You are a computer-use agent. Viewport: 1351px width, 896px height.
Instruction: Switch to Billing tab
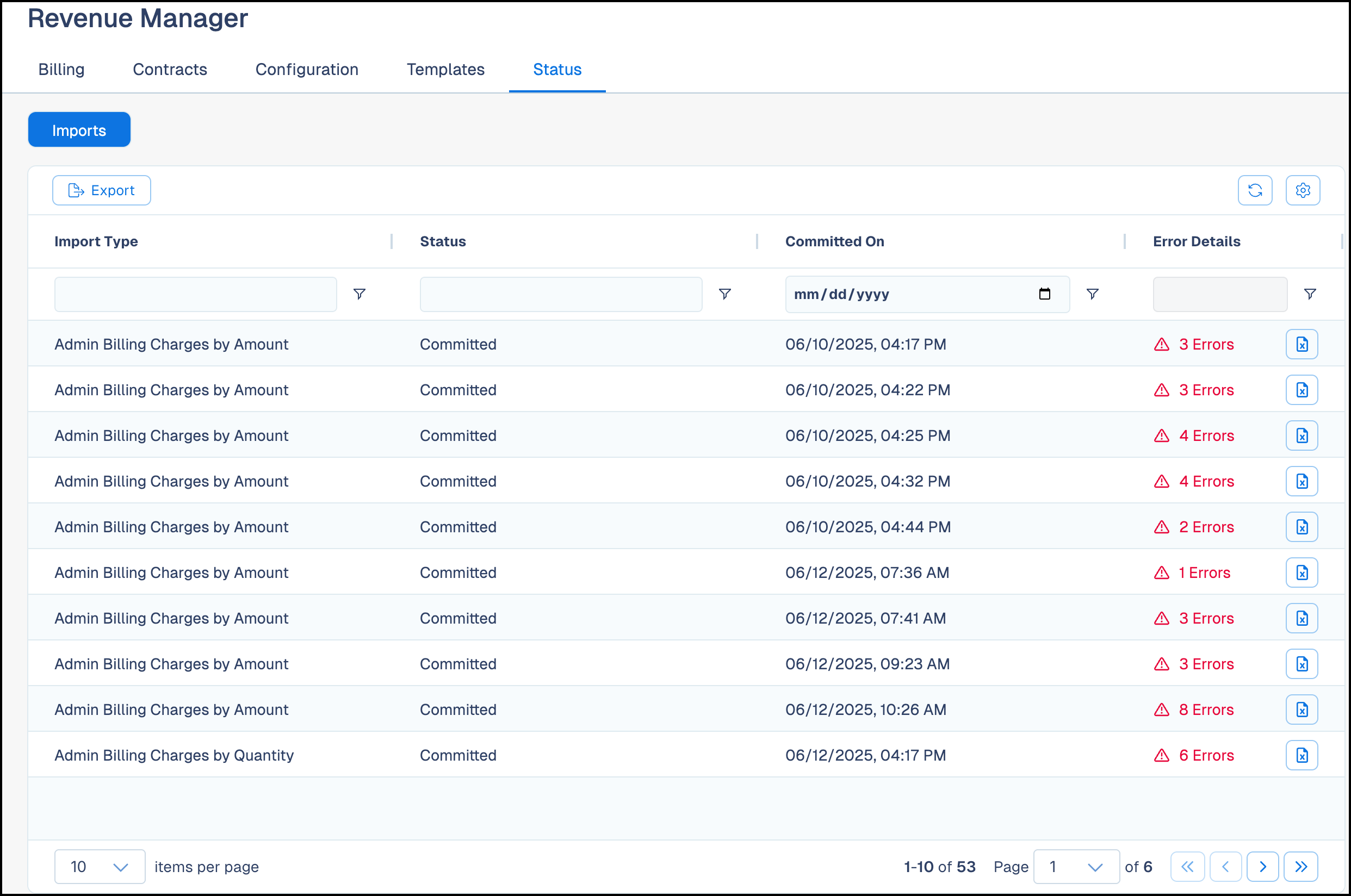(61, 69)
